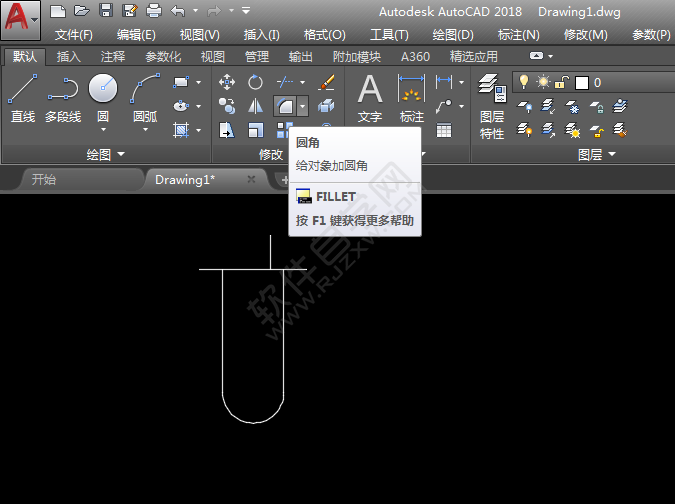Open the 修改(M) menu
The width and height of the screenshot is (675, 504).
(585, 34)
